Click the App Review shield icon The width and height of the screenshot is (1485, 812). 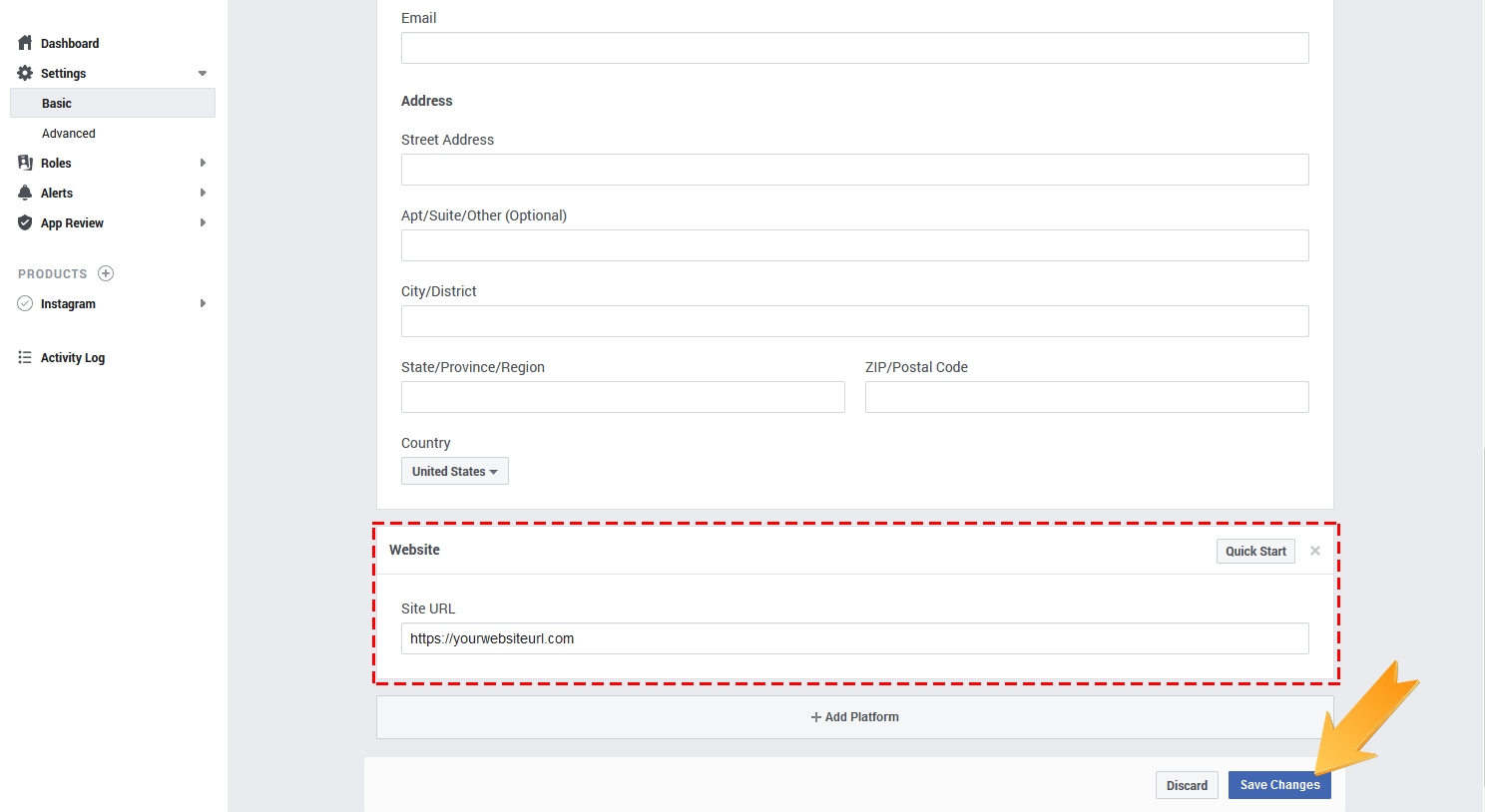pyautogui.click(x=25, y=222)
